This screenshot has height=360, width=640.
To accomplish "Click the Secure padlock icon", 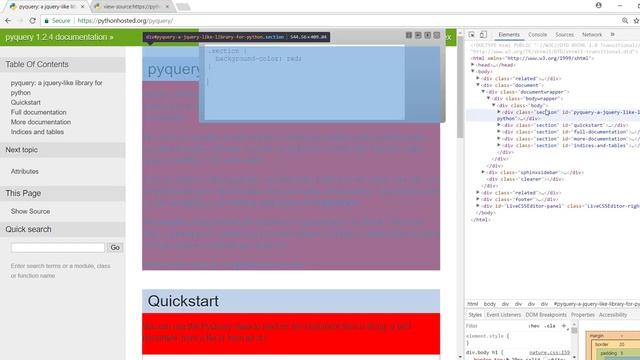I will coord(47,20).
